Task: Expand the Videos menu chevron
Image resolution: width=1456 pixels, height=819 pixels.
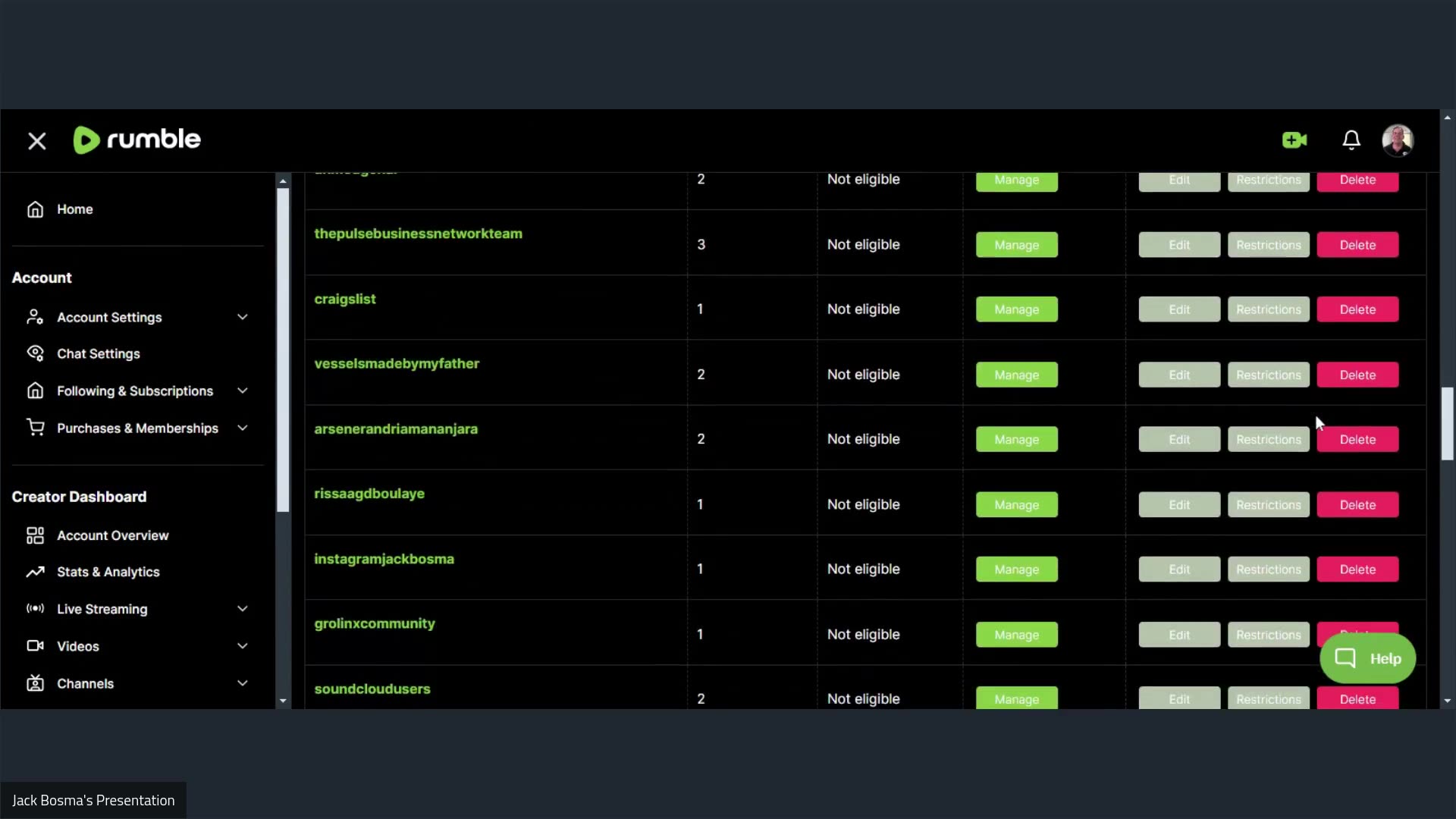Action: click(x=243, y=646)
